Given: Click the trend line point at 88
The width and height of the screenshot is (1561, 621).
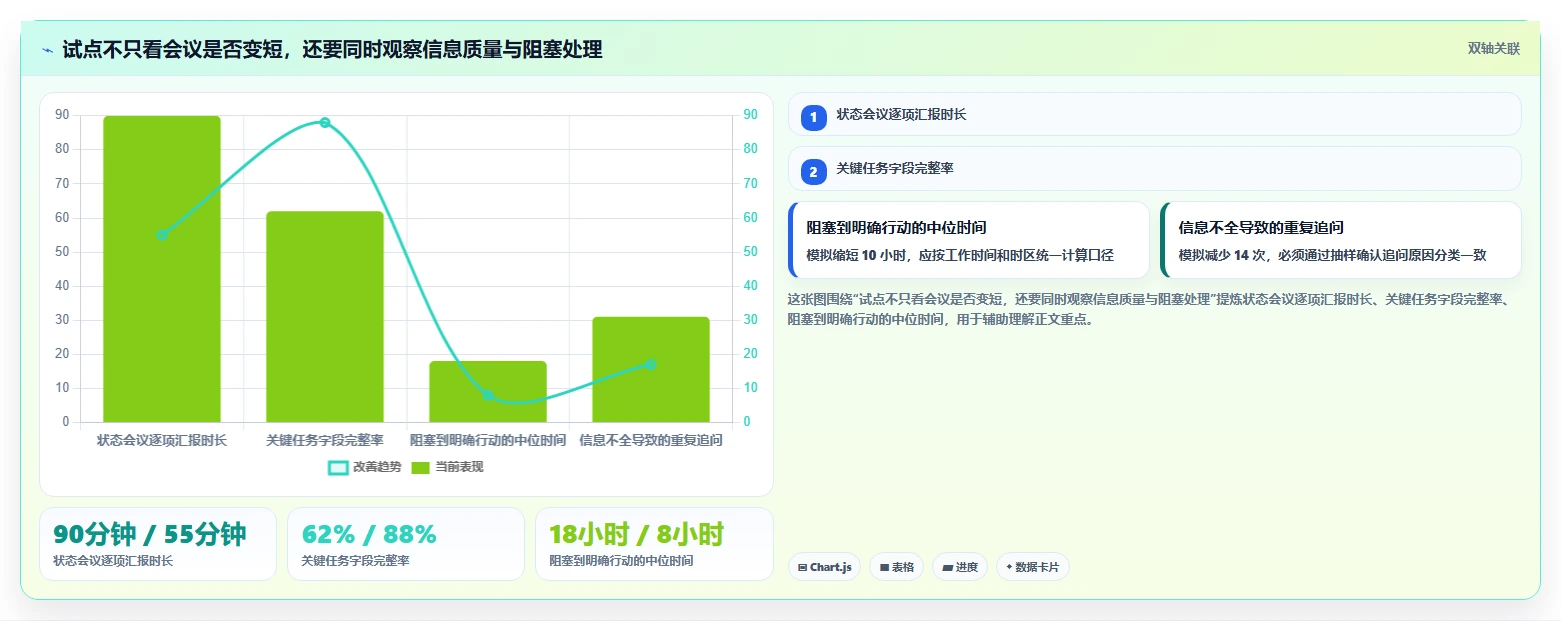Looking at the screenshot, I should coord(325,122).
